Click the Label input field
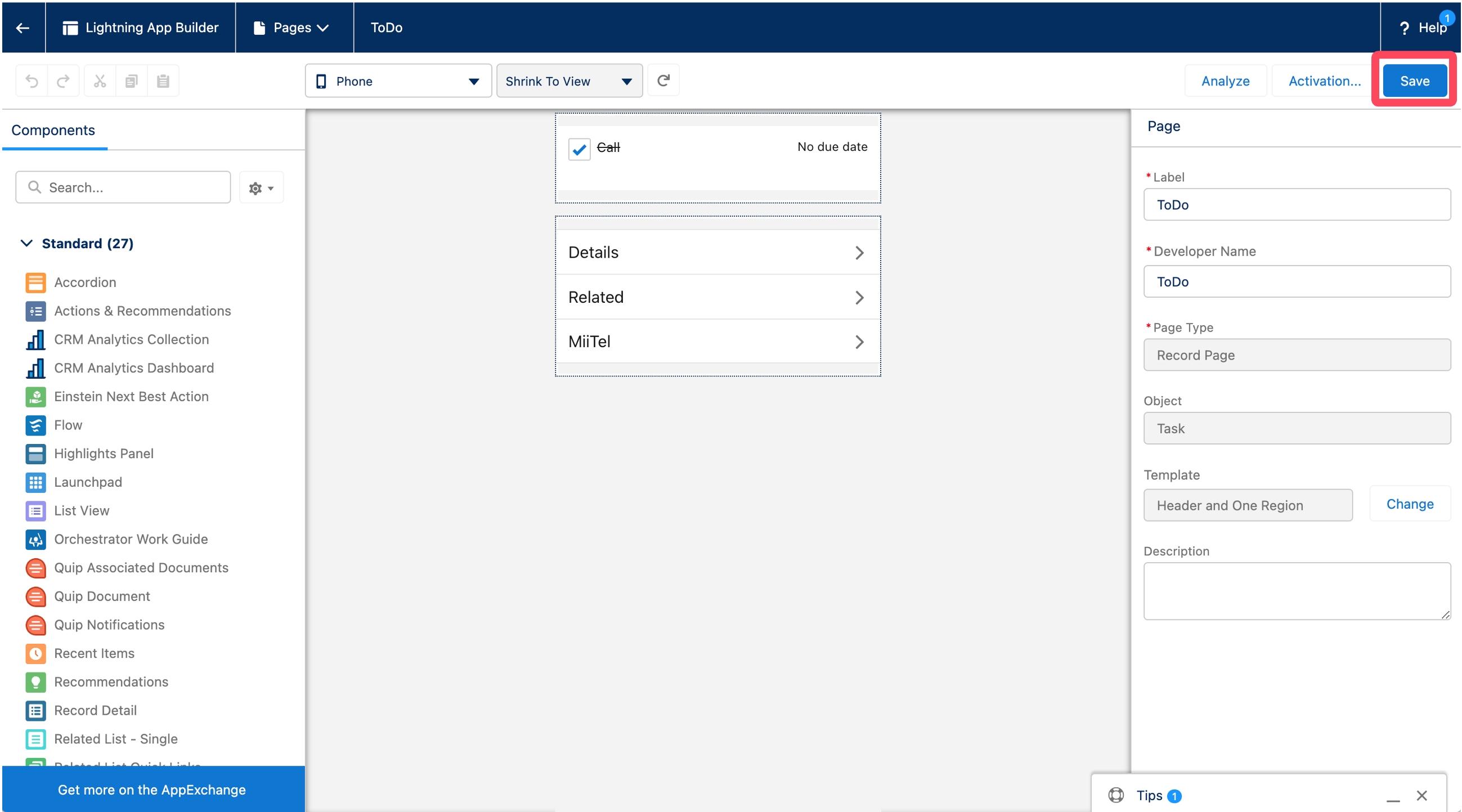 1297,205
